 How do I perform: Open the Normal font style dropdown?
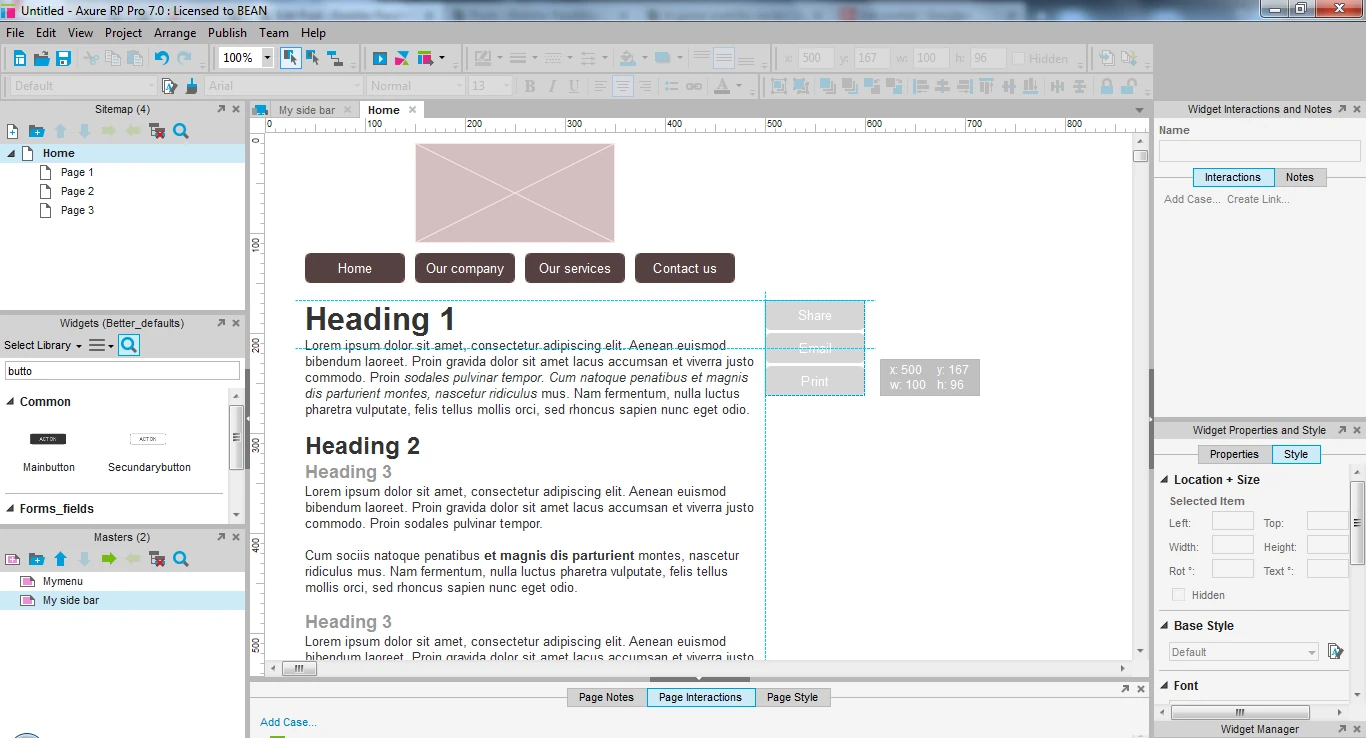pyautogui.click(x=458, y=86)
